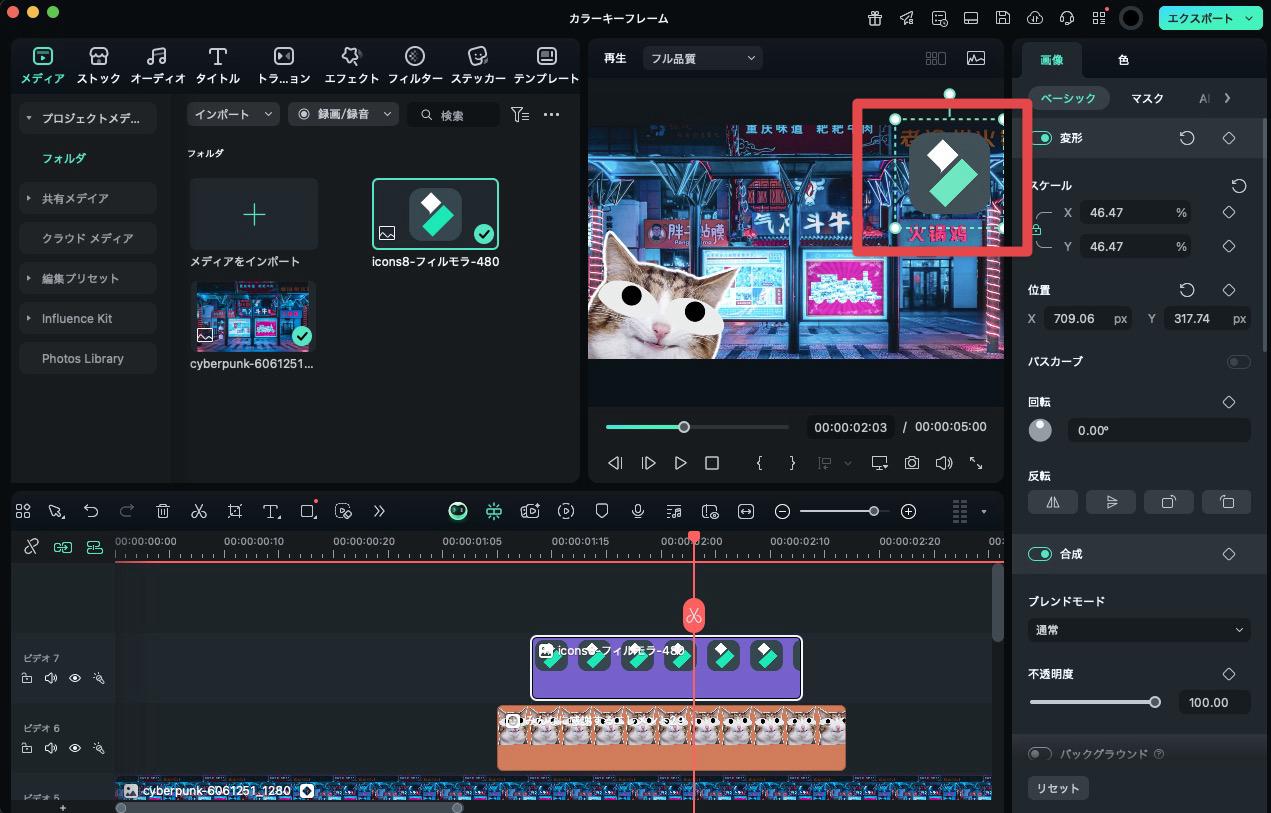Mute the ビデオ 7 track speaker
The width and height of the screenshot is (1271, 813).
pyautogui.click(x=51, y=678)
